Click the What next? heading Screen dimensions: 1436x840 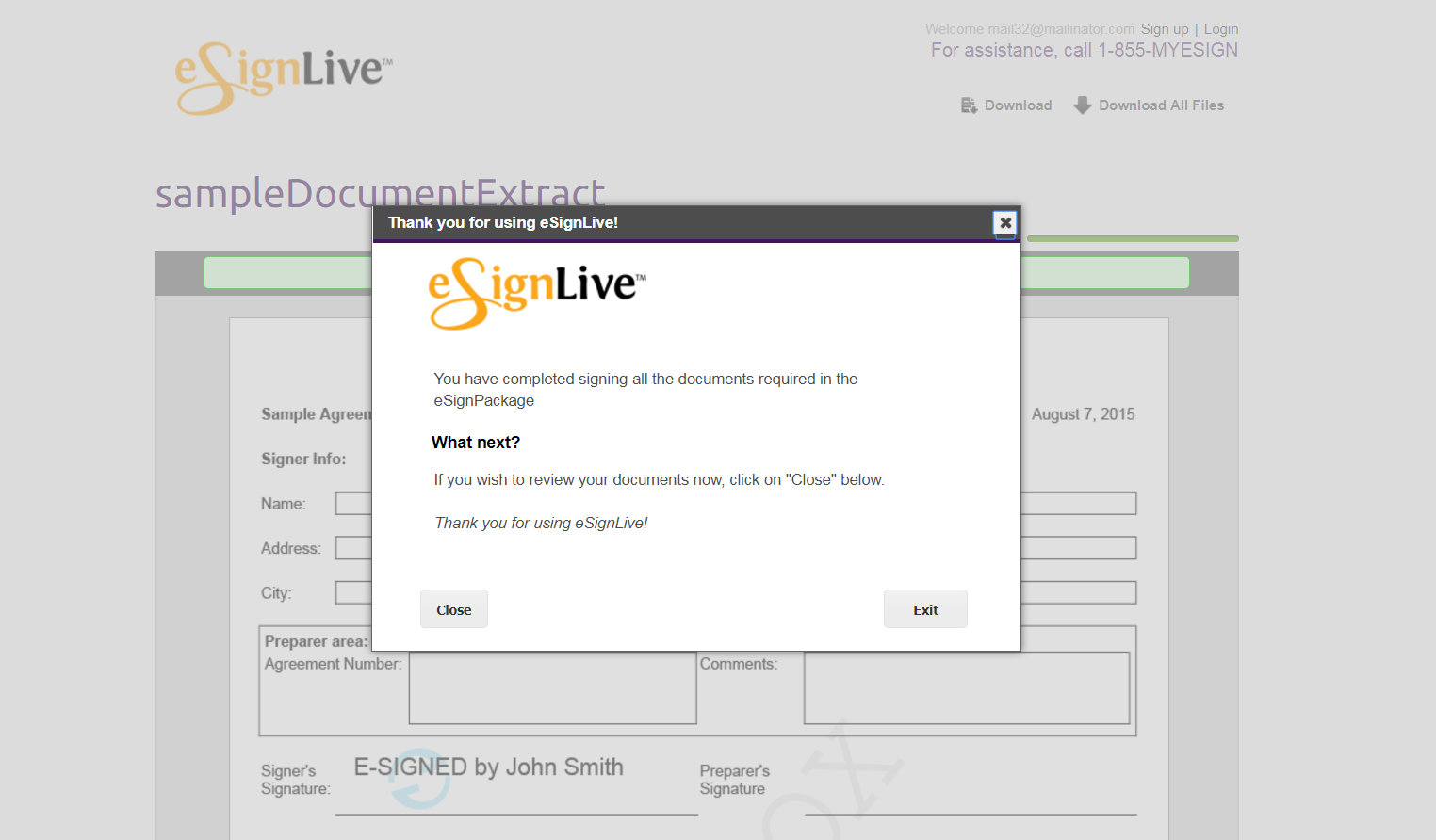pyautogui.click(x=476, y=443)
